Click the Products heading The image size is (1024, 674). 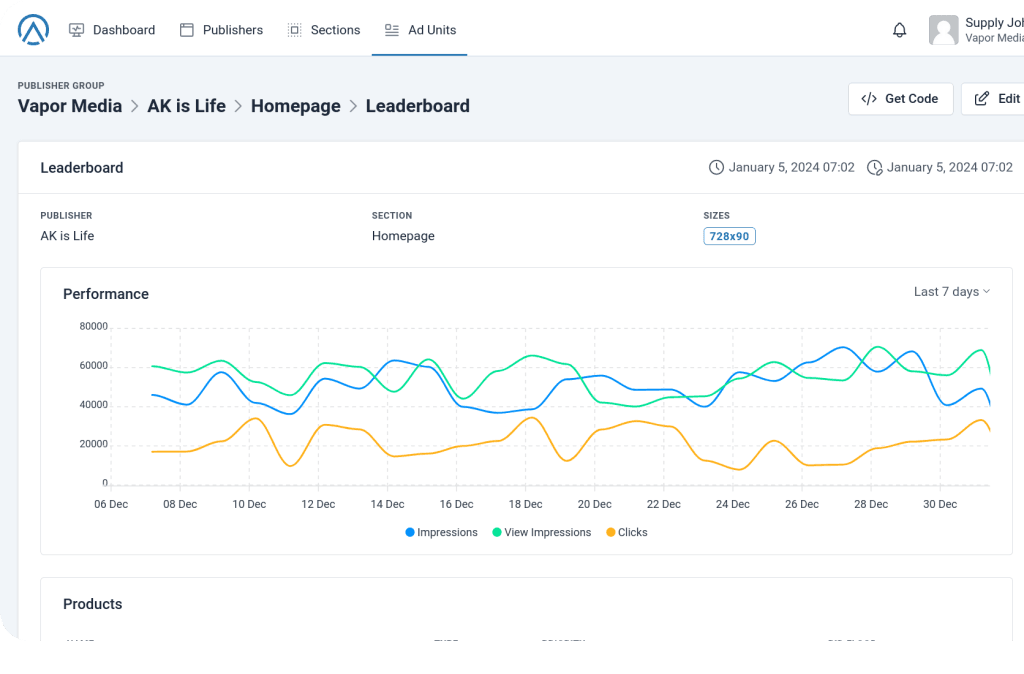[x=93, y=604]
